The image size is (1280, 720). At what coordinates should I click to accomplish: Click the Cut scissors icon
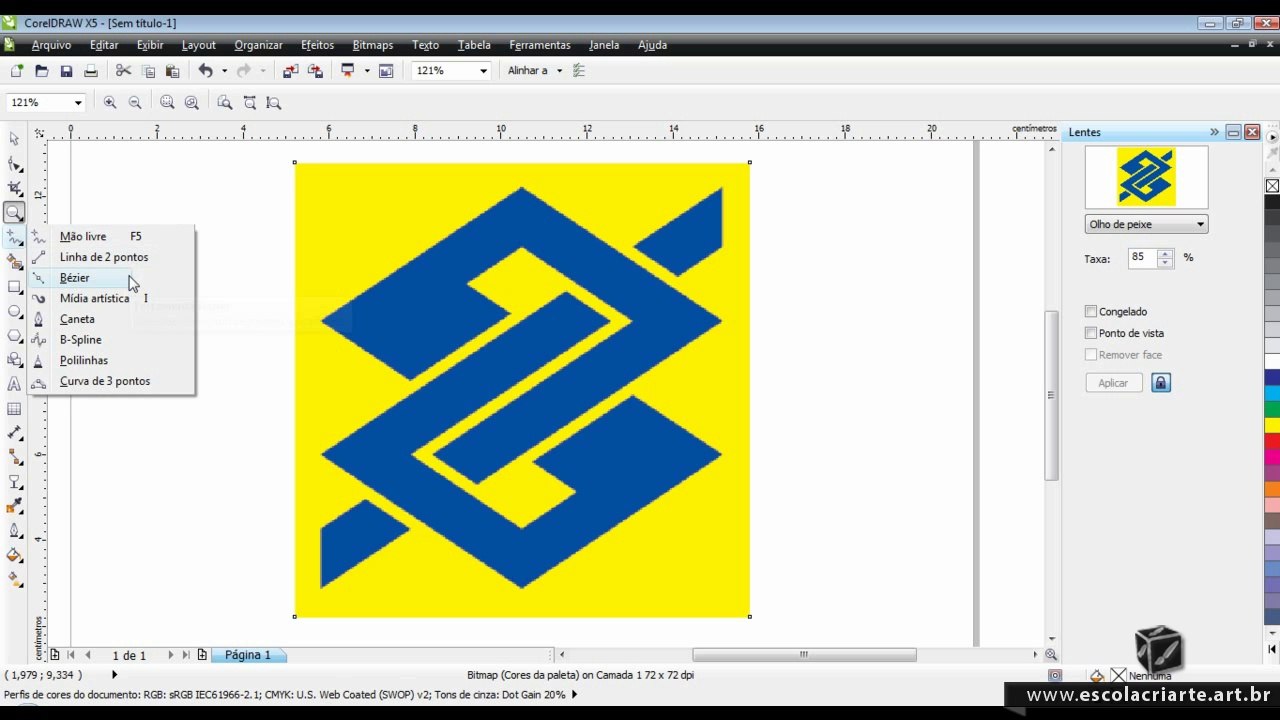click(x=124, y=71)
